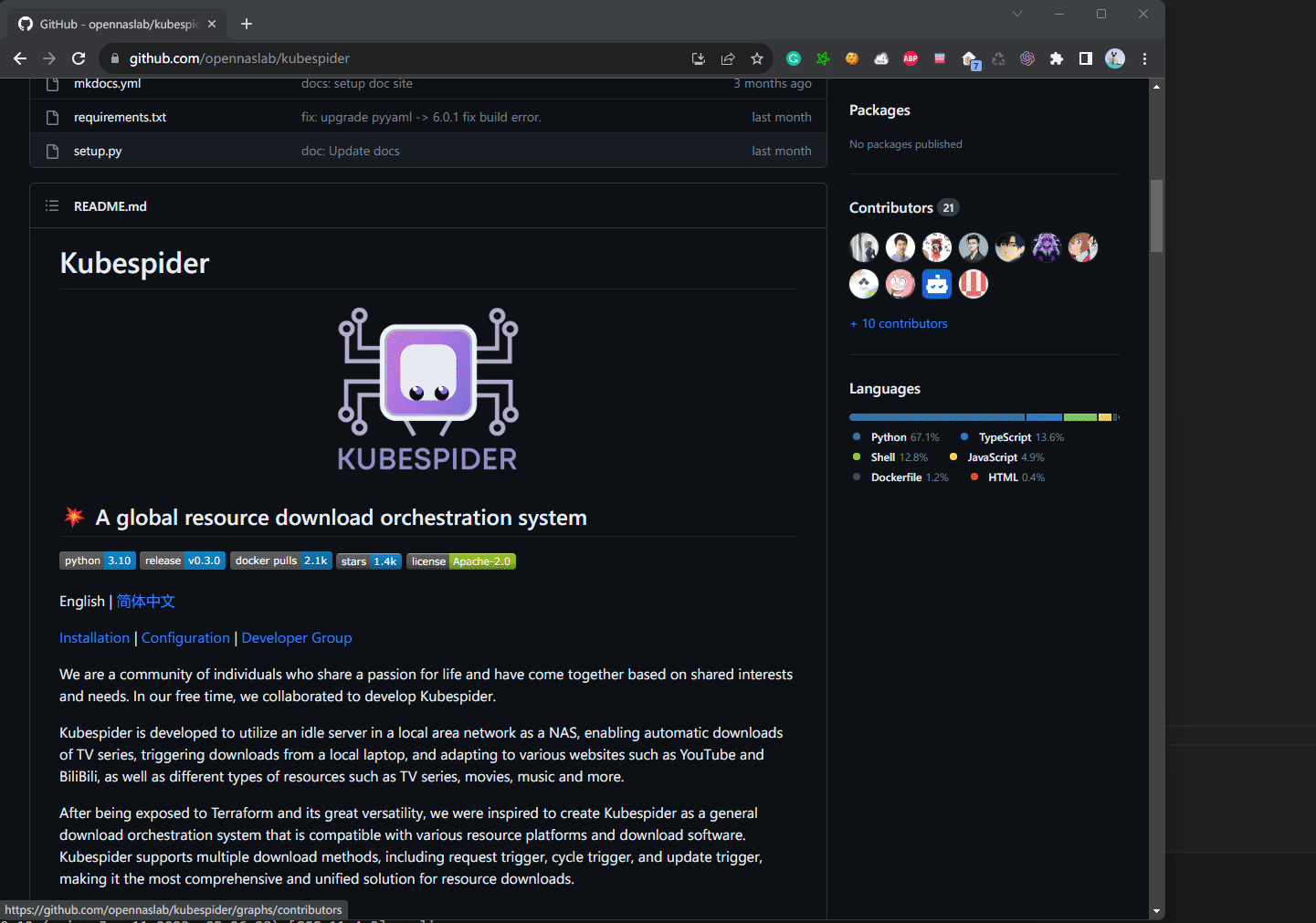Open mkdocs.yml file
Screen dimensions: 1316x923
point(107,83)
